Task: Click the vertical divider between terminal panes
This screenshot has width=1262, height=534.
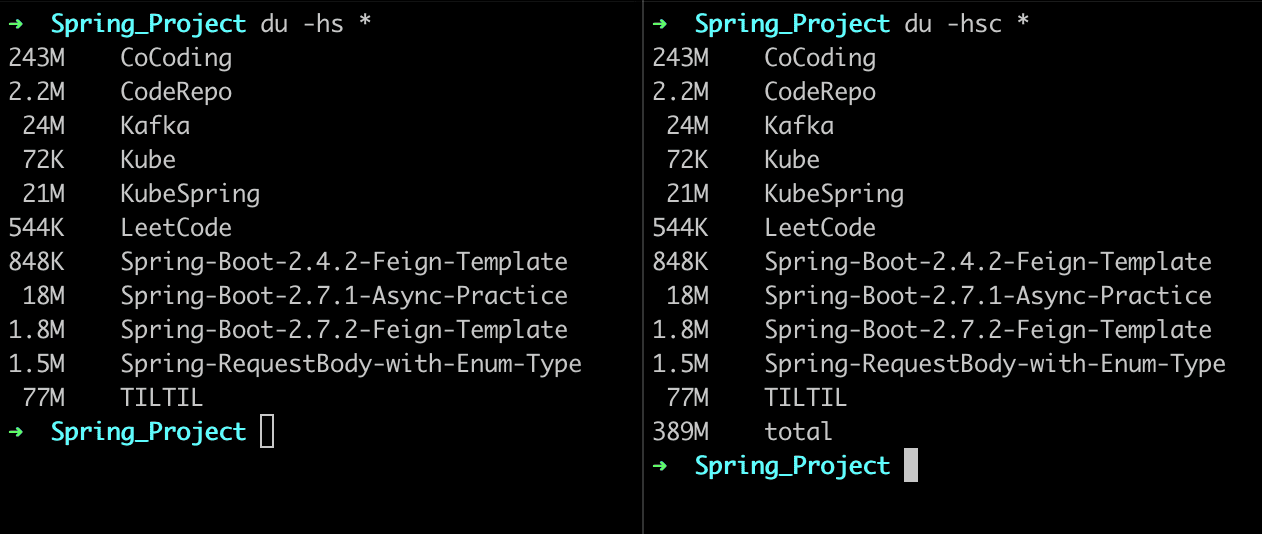Action: (643, 267)
